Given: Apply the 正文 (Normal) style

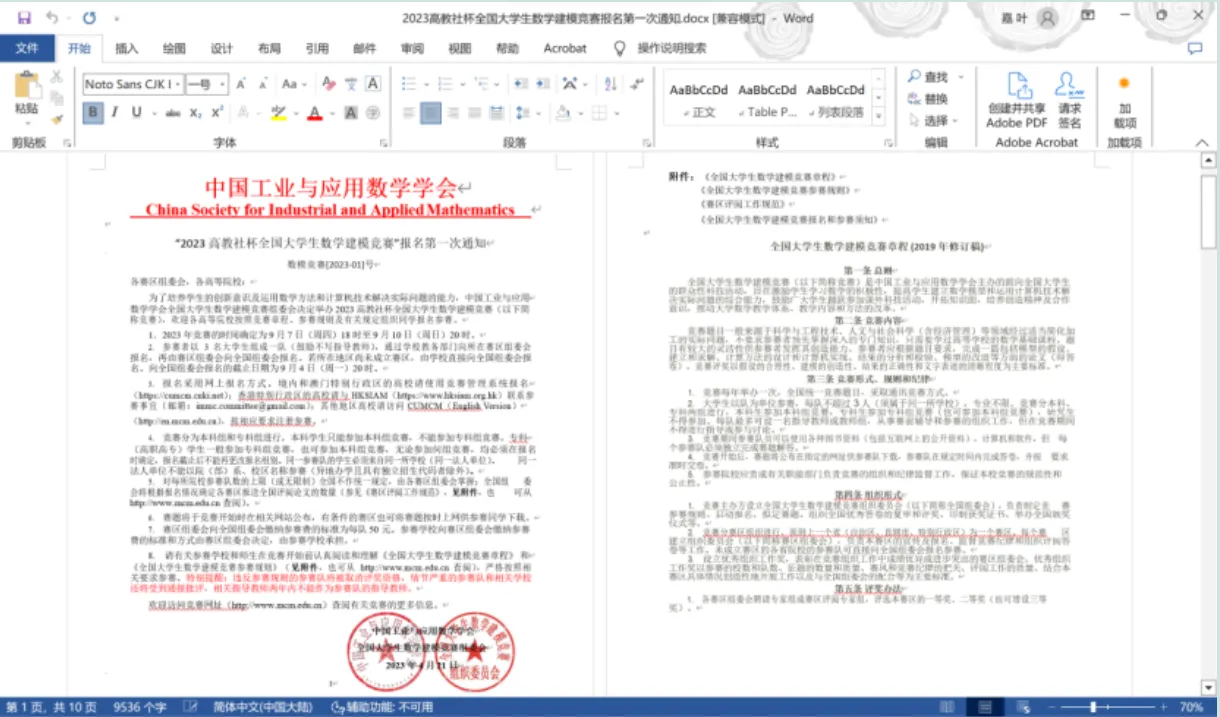Looking at the screenshot, I should 699,99.
